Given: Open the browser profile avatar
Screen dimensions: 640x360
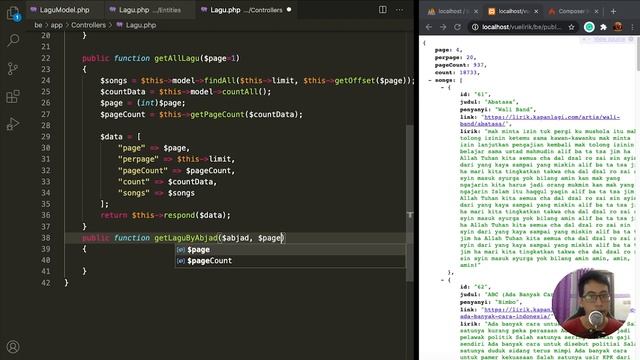Looking at the screenshot, I should [618, 27].
